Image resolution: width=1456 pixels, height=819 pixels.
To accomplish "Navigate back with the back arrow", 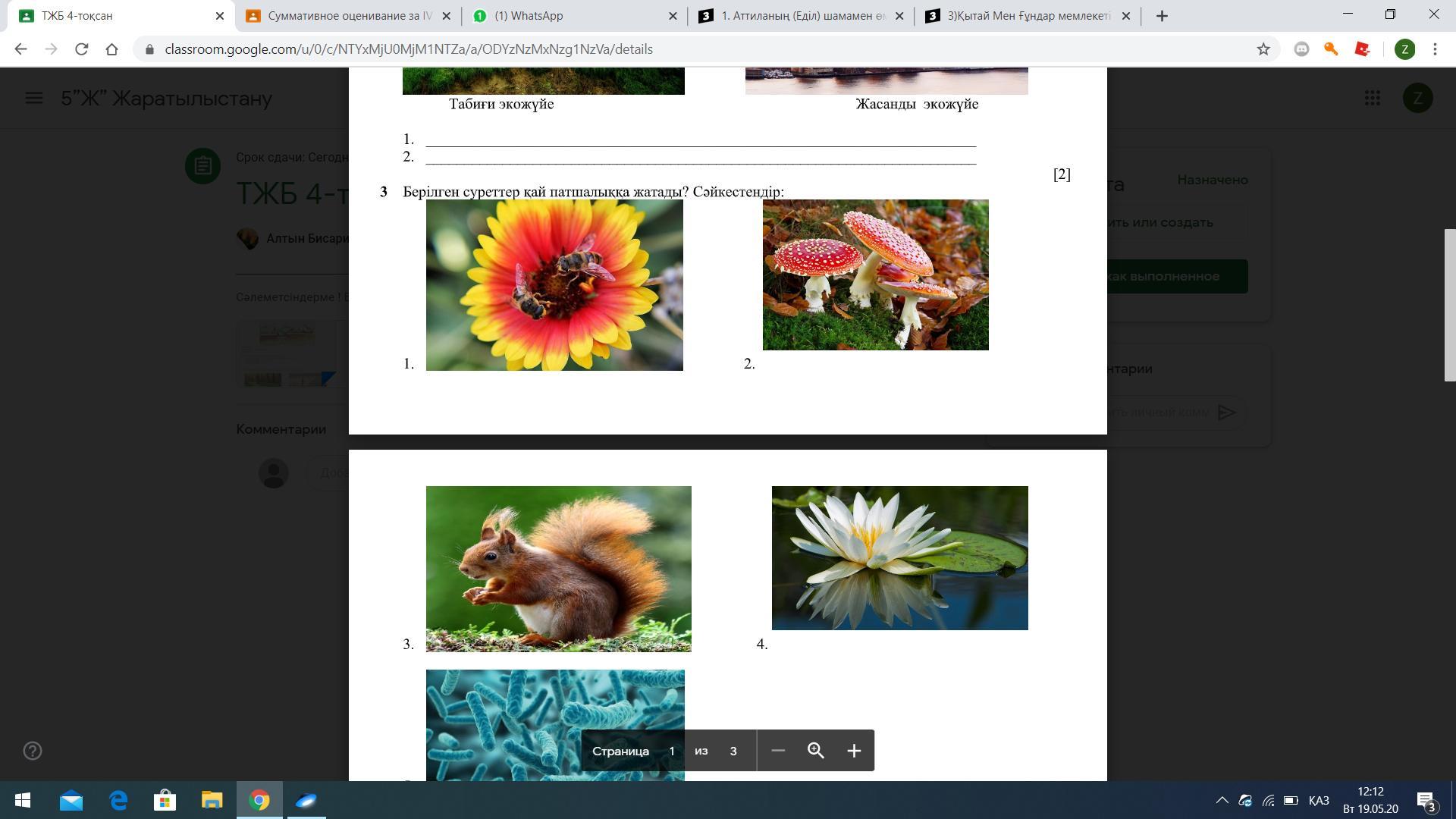I will [20, 49].
